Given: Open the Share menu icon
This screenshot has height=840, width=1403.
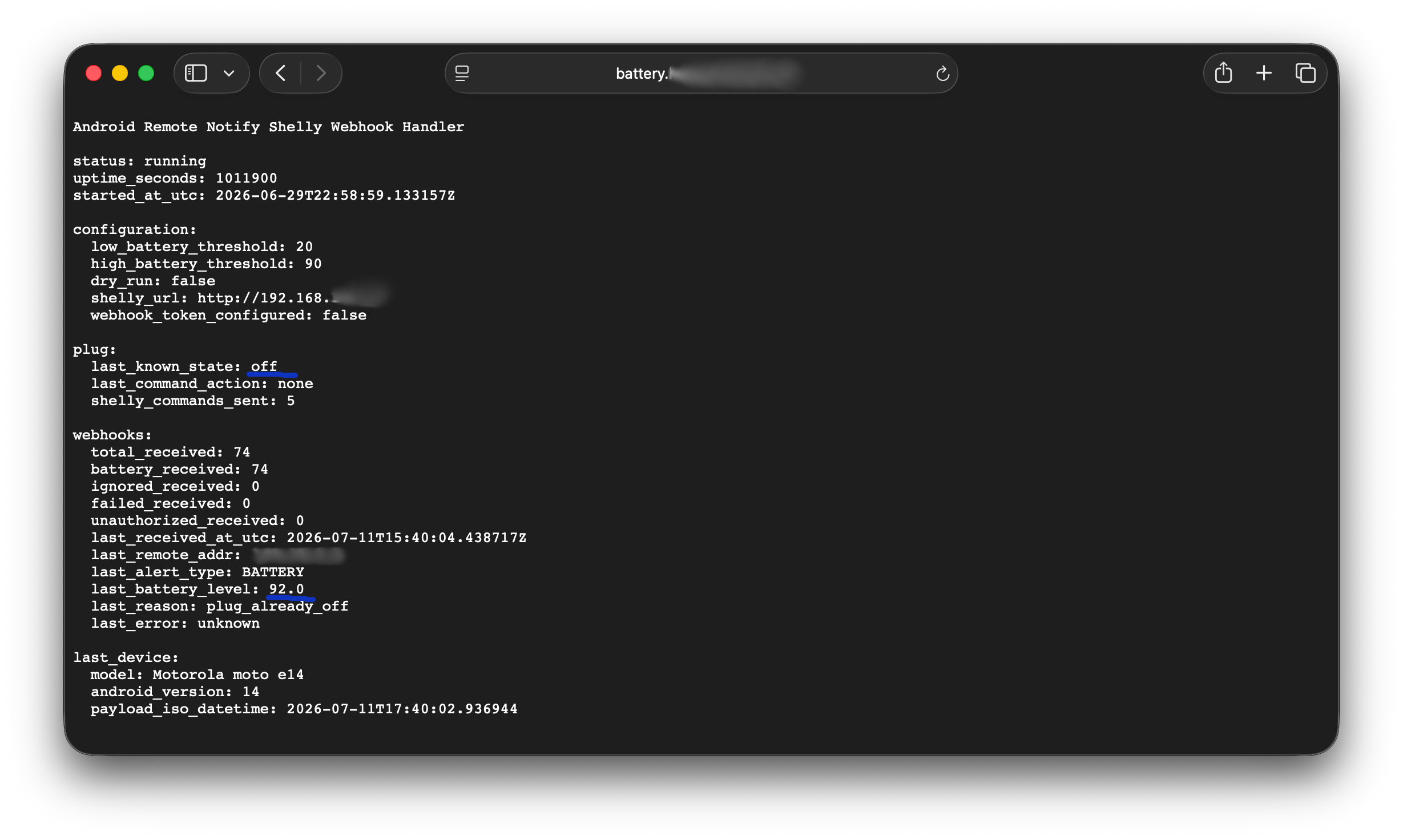Looking at the screenshot, I should pos(1223,72).
